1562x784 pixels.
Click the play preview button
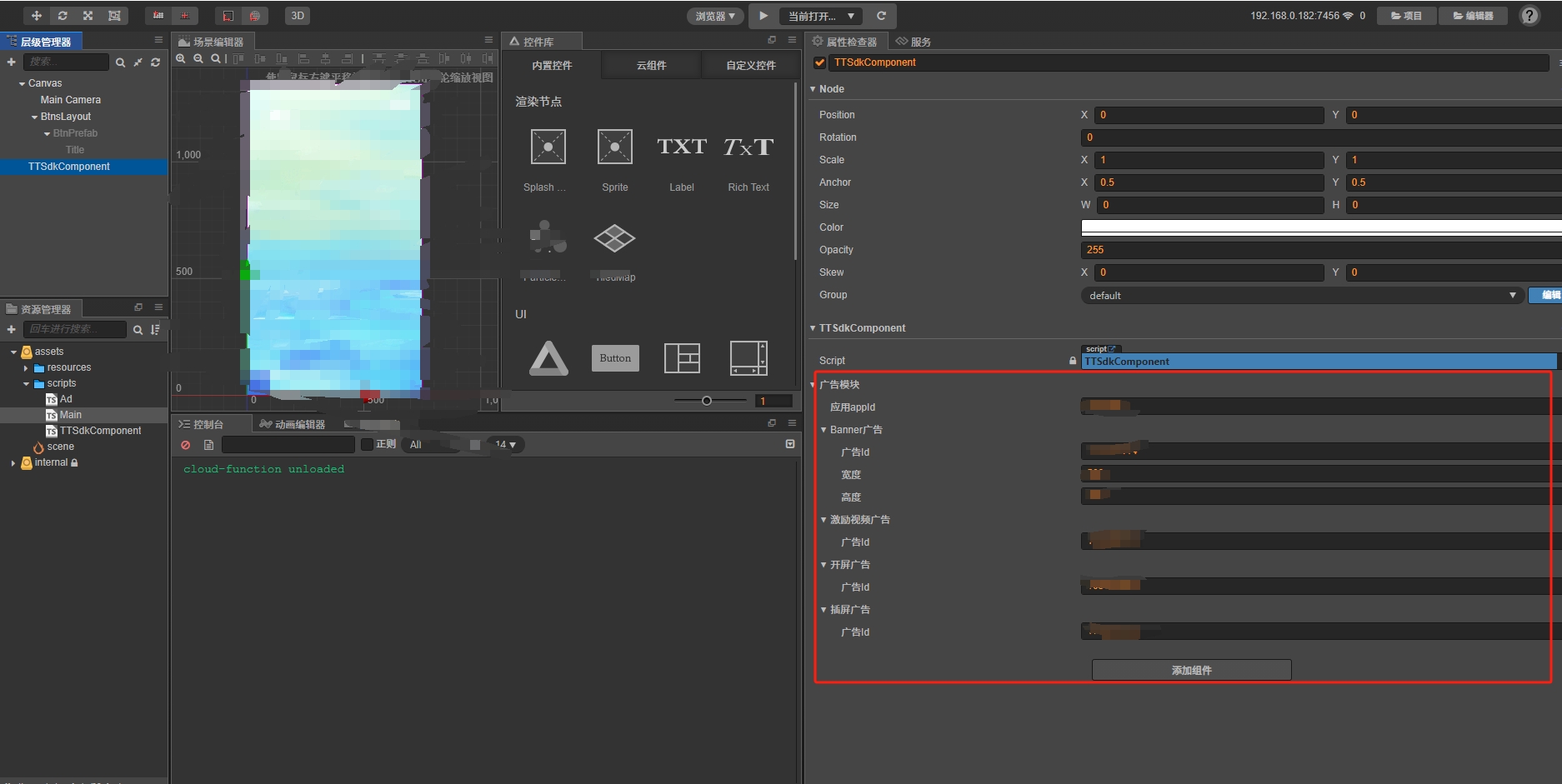point(763,16)
